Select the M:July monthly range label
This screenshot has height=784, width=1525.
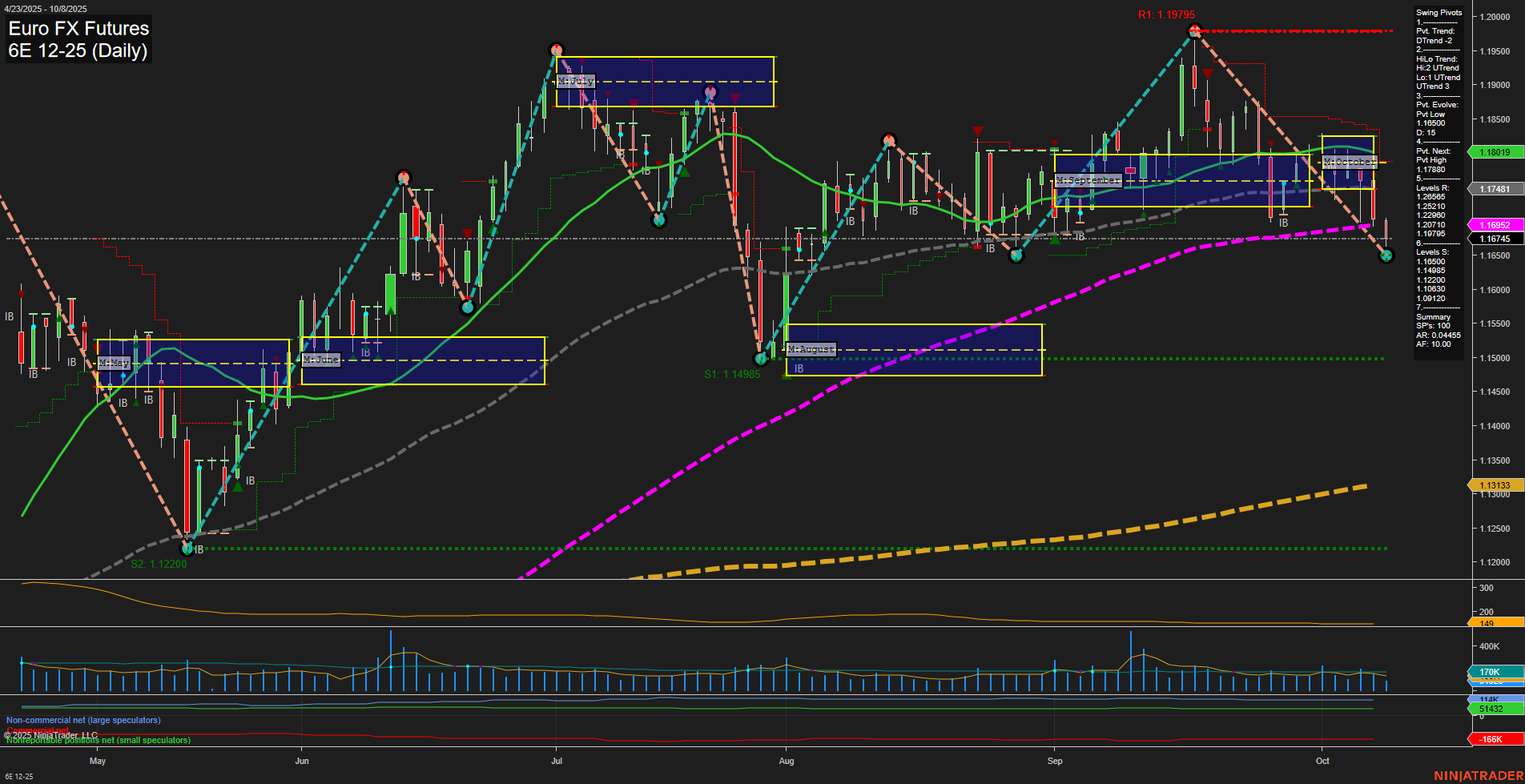[575, 80]
